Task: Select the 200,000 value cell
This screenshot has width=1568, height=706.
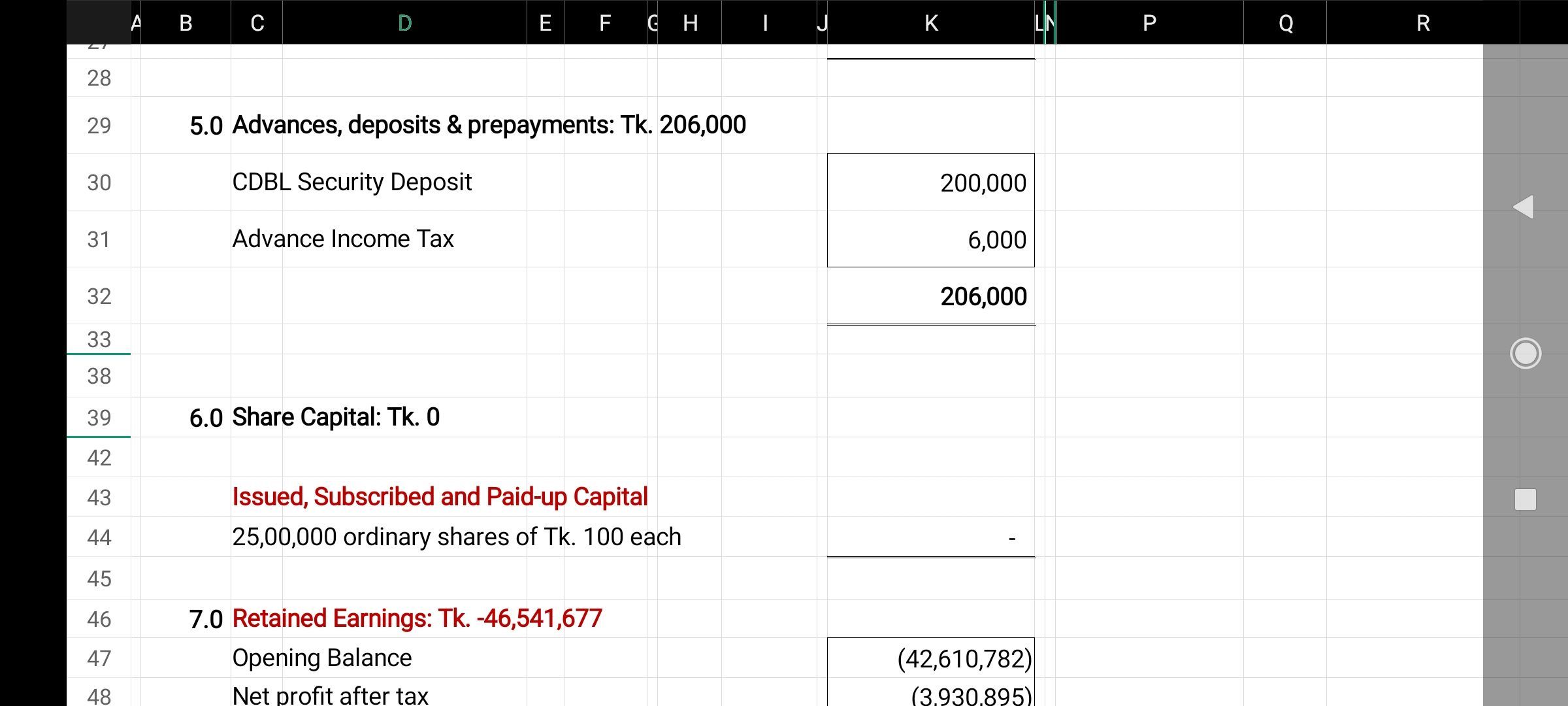Action: pos(931,182)
